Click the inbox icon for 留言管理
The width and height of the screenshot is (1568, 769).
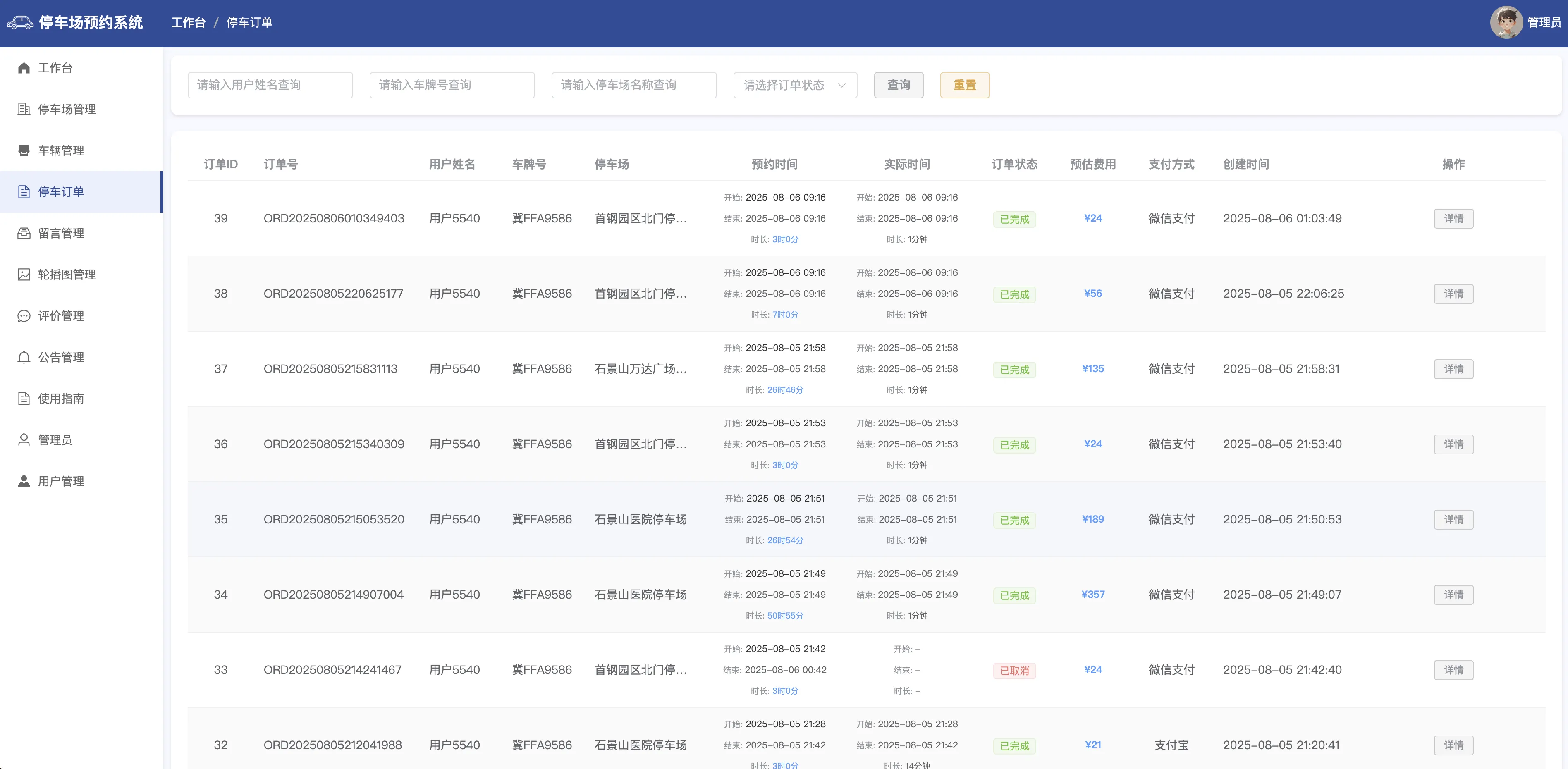pos(24,233)
